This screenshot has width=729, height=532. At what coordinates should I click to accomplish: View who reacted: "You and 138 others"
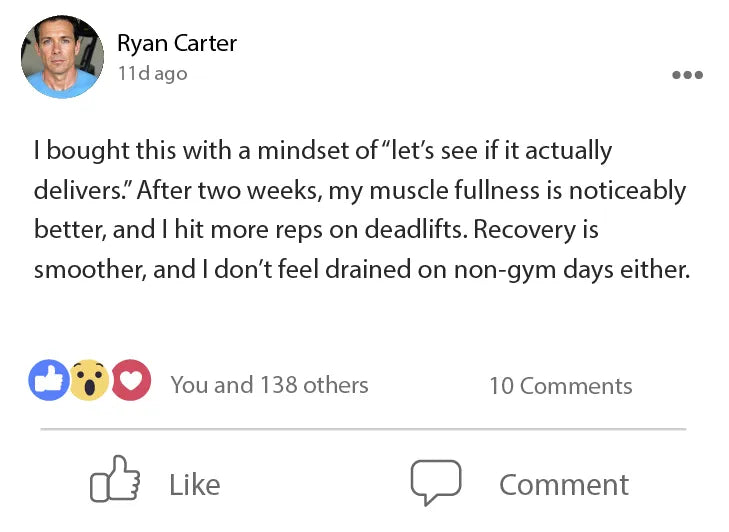269,385
